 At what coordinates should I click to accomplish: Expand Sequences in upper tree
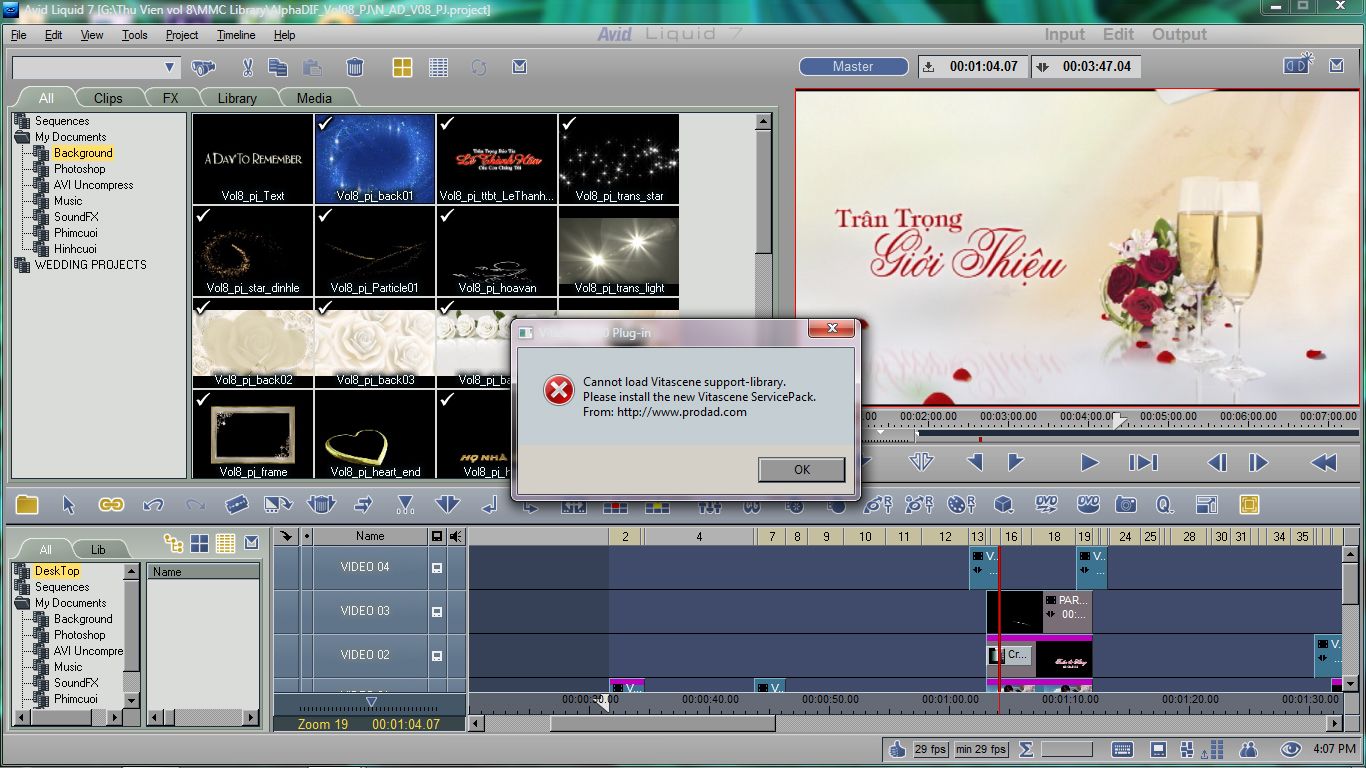[22, 121]
